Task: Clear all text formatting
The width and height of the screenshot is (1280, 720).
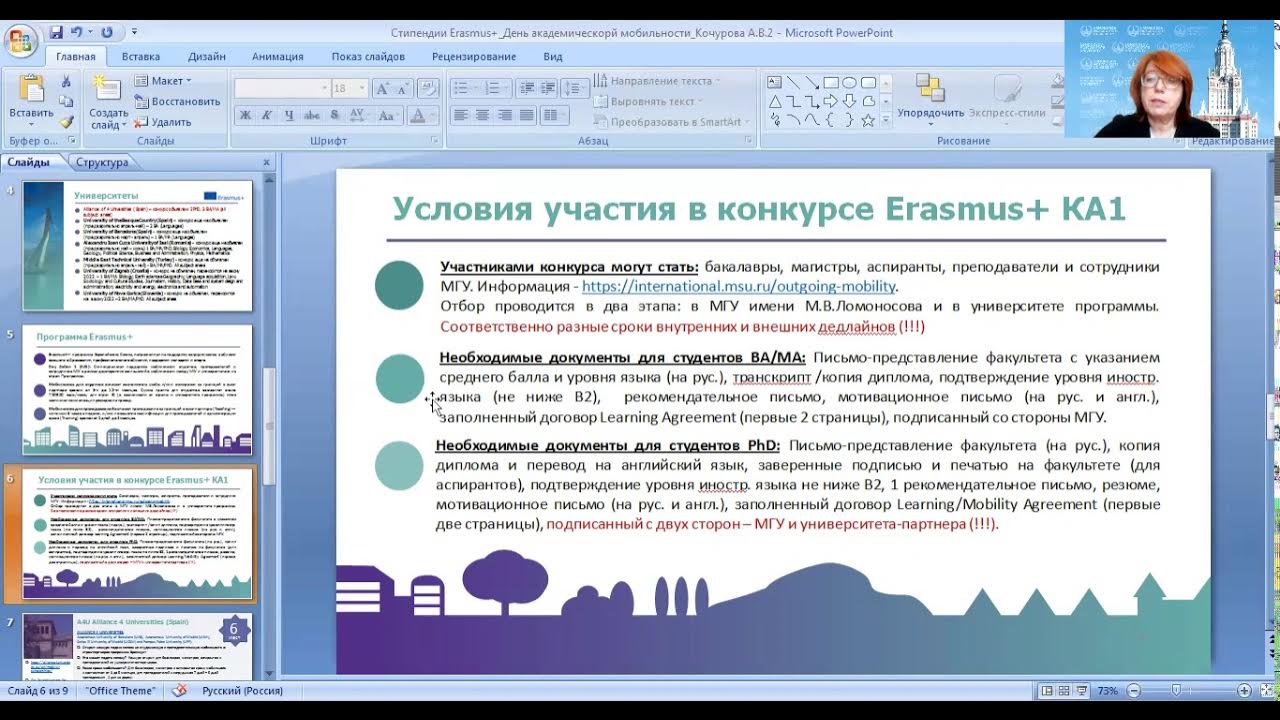Action: [x=429, y=89]
